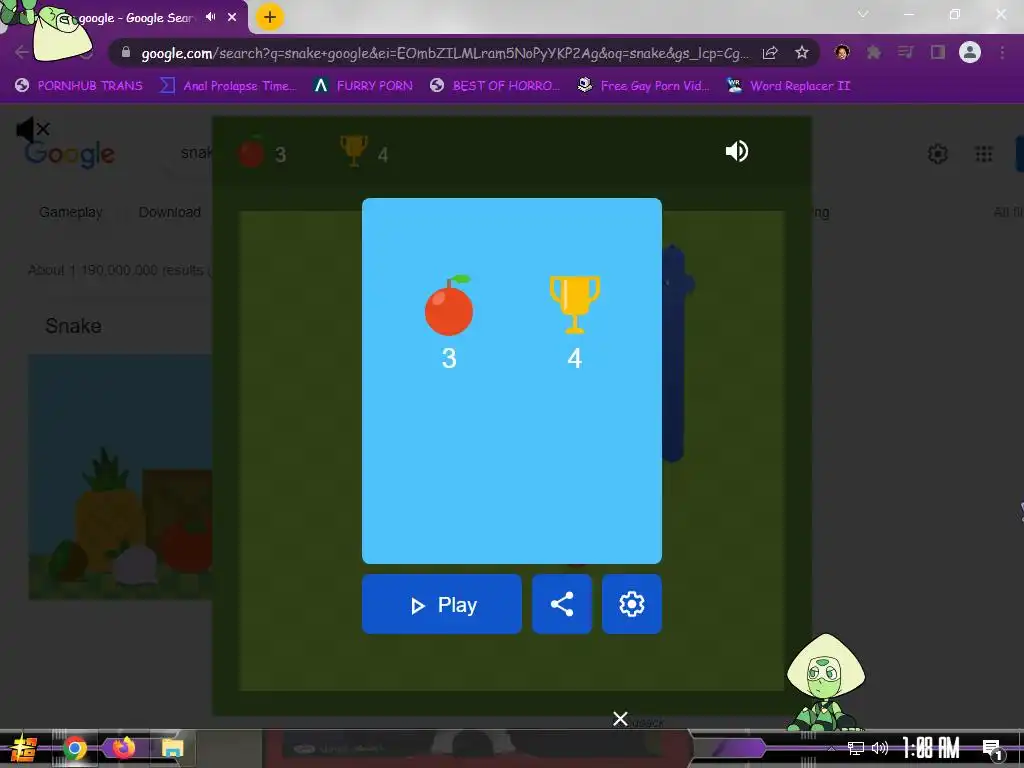This screenshot has height=768, width=1024.
Task: Click the apple score icon in result card
Action: point(449,305)
